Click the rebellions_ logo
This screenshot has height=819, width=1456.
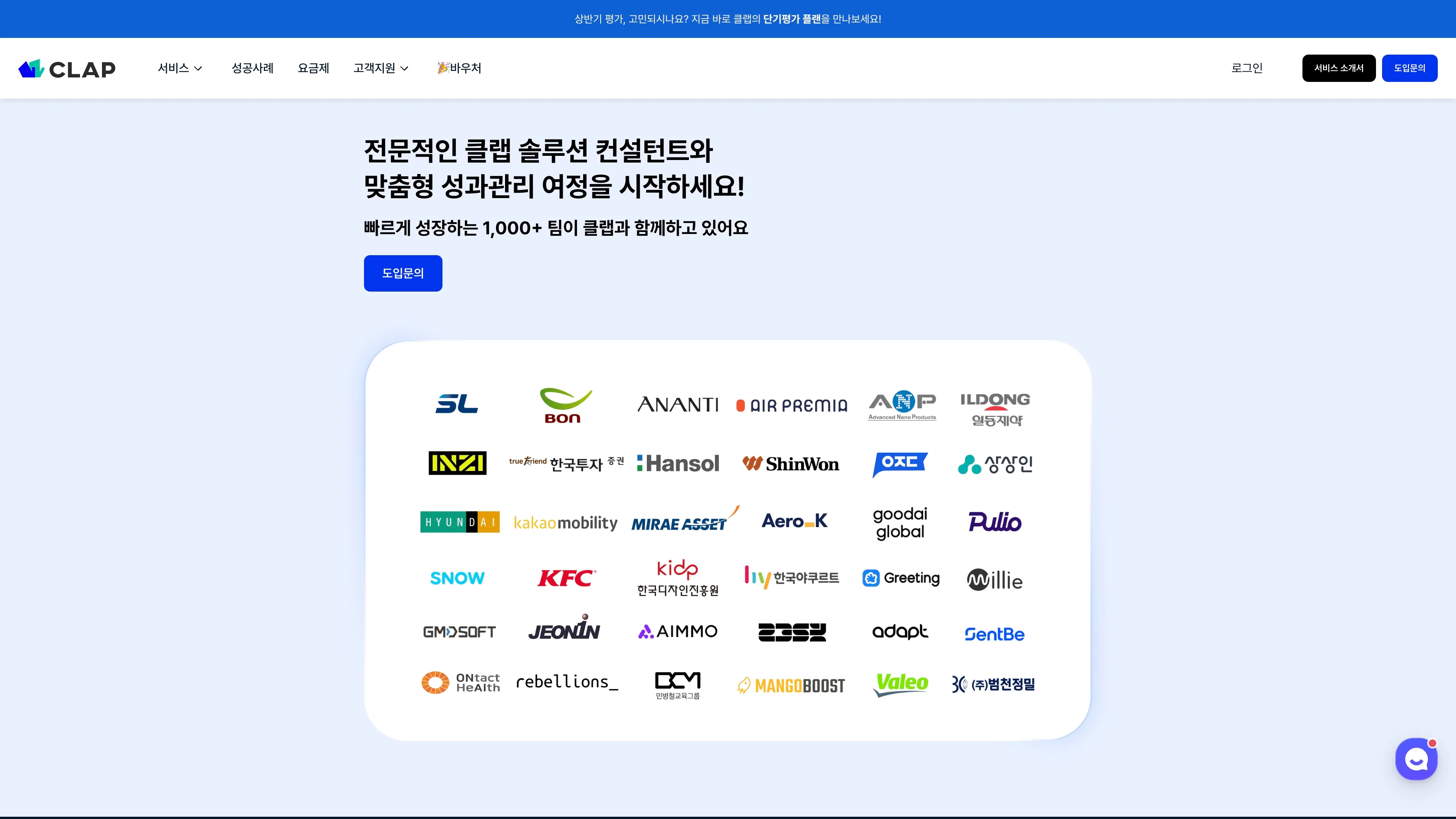click(x=567, y=682)
